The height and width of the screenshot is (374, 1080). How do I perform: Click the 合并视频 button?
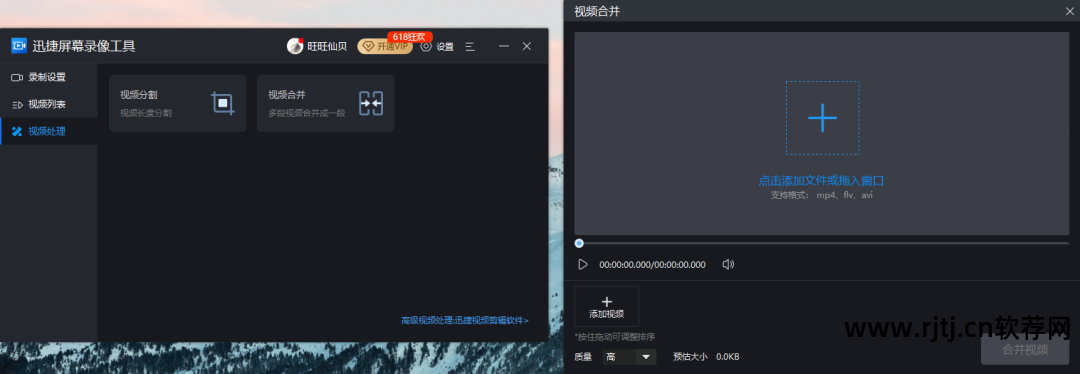point(1025,349)
